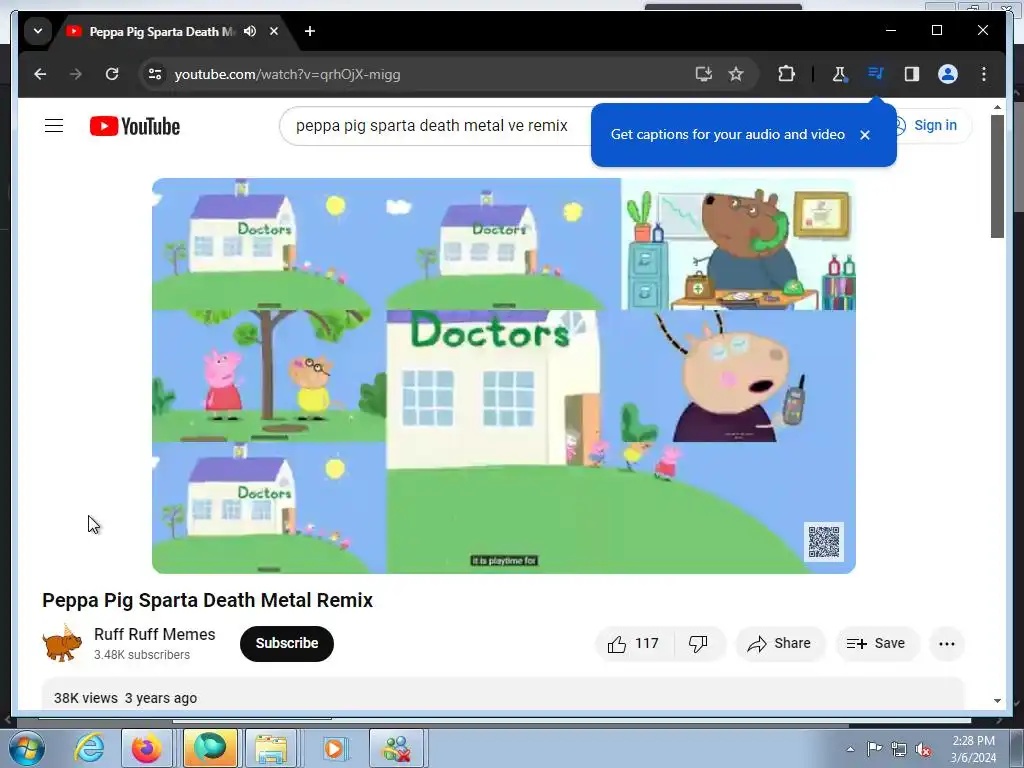1024x768 pixels.
Task: Share this video
Action: point(780,644)
